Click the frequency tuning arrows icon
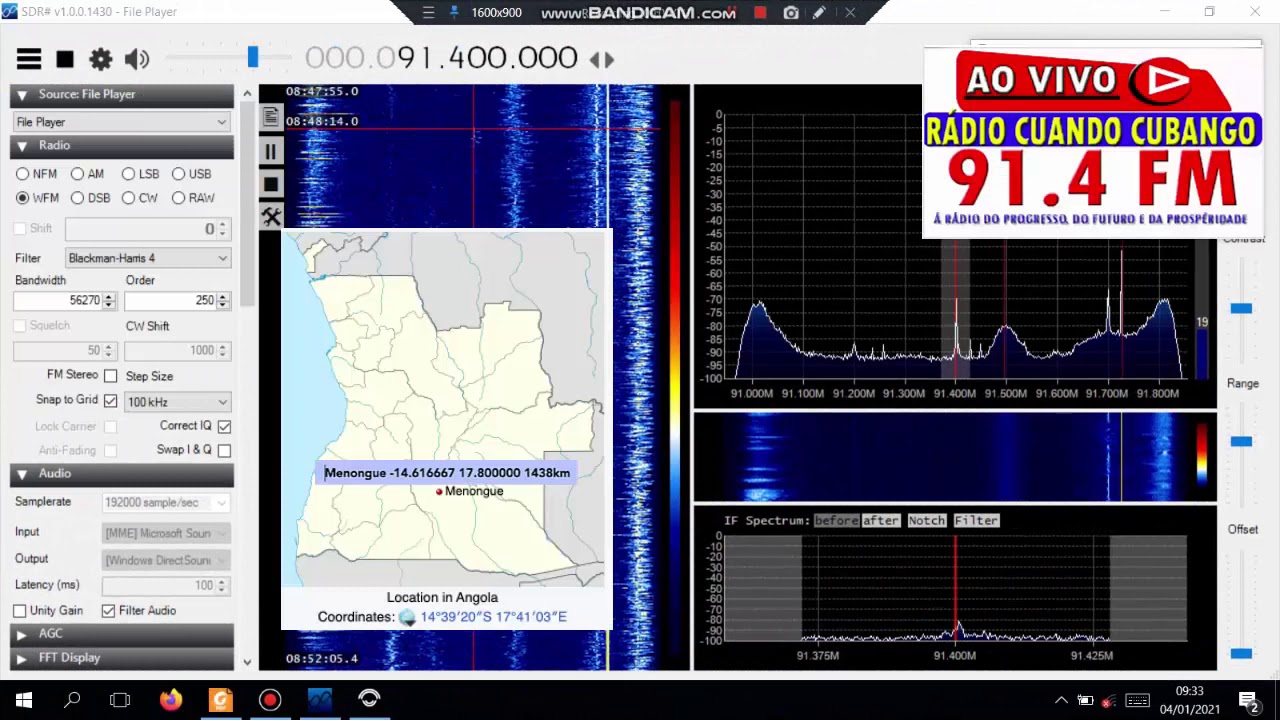The height and width of the screenshot is (720, 1280). [601, 60]
